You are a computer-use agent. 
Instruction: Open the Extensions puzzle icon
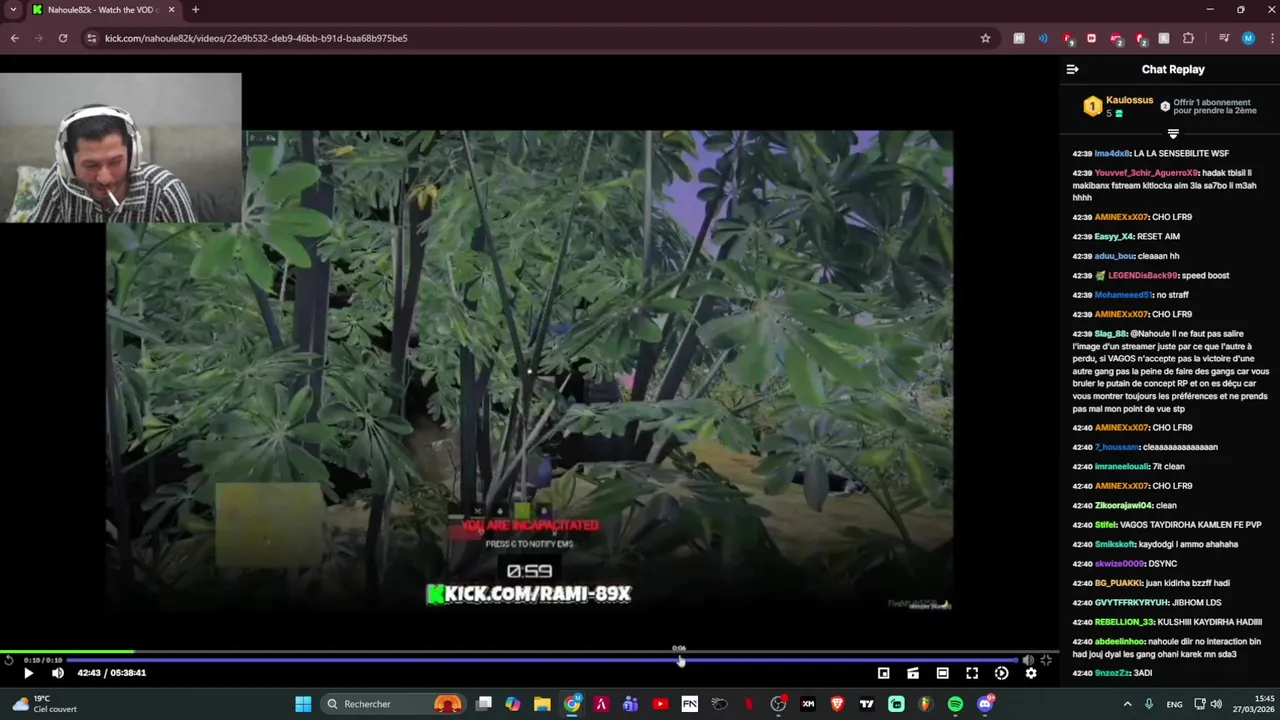pos(1188,38)
